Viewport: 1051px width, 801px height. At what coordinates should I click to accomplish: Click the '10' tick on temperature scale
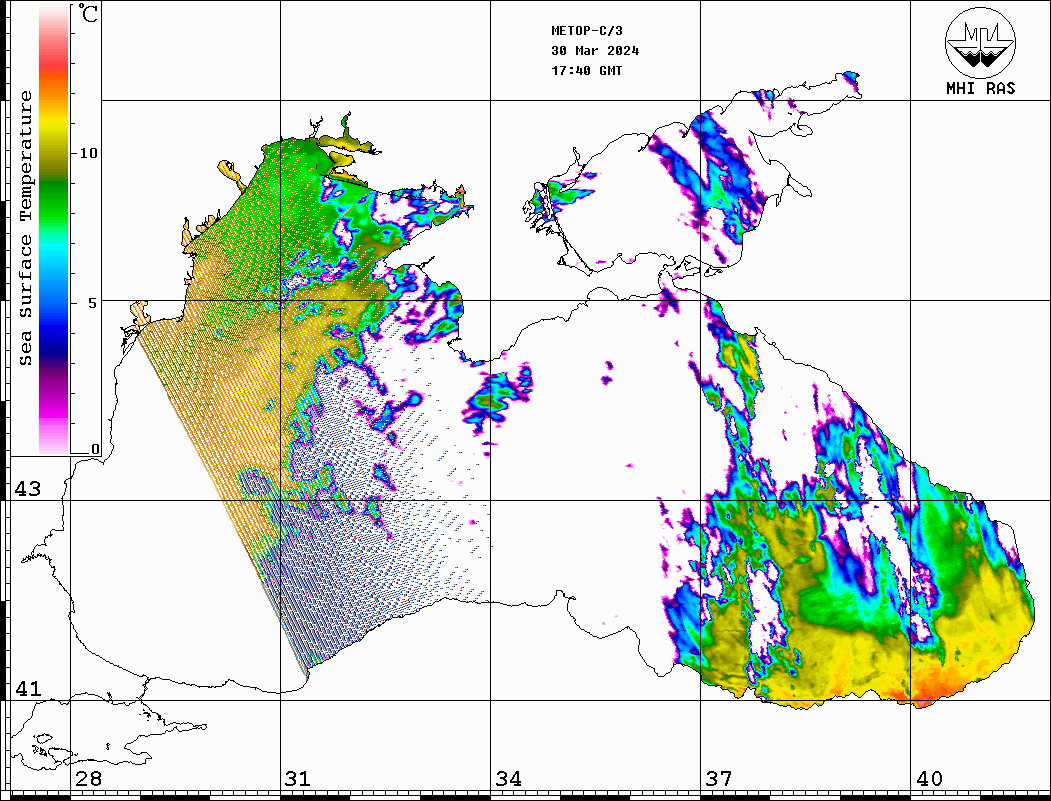(88, 153)
